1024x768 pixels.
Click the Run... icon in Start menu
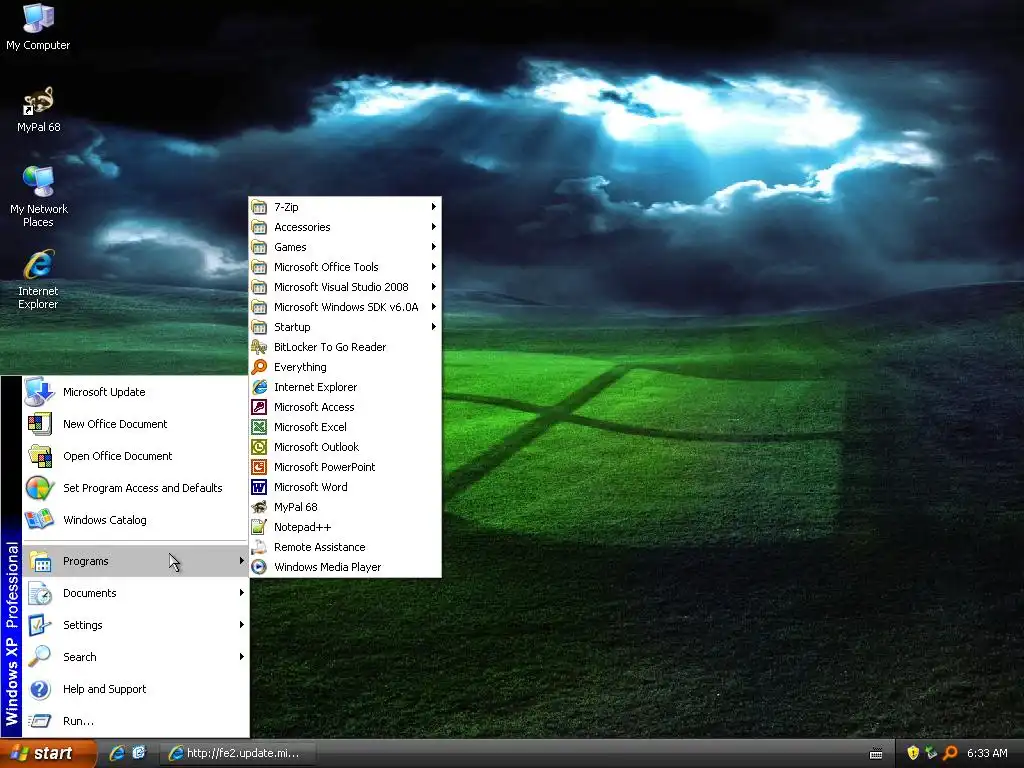[x=40, y=721]
